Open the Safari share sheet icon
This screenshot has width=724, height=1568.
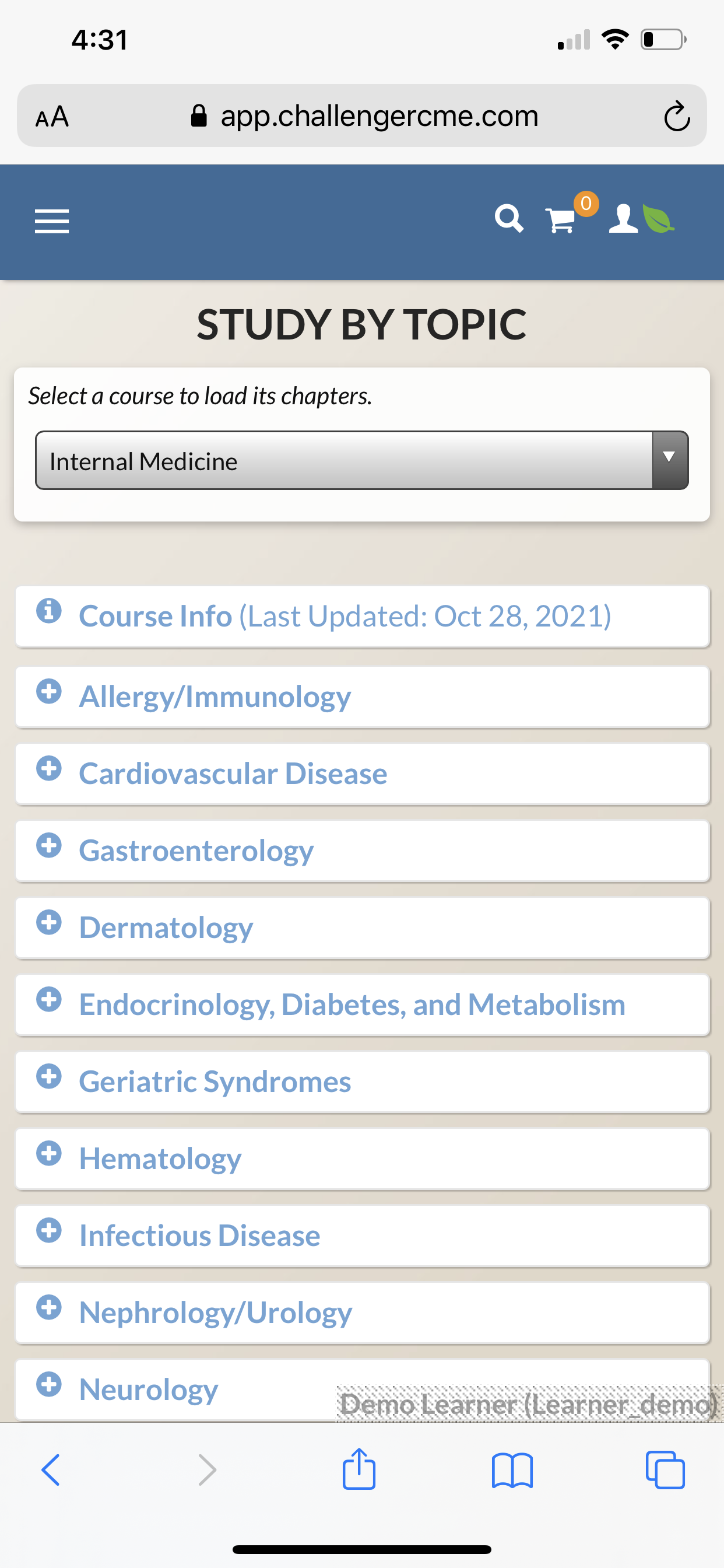(x=359, y=1469)
